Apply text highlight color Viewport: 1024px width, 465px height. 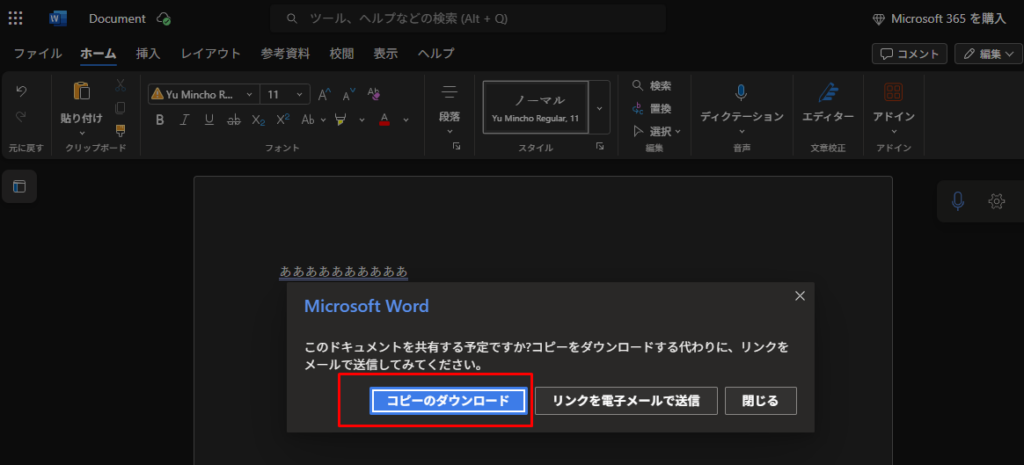[340, 120]
